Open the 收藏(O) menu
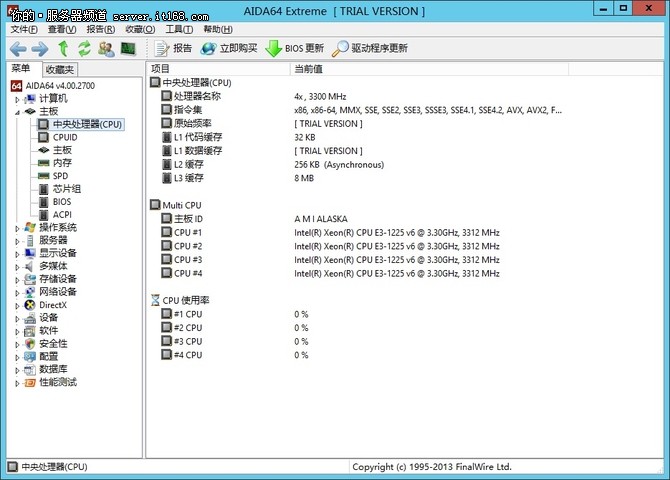The image size is (670, 480). point(140,29)
